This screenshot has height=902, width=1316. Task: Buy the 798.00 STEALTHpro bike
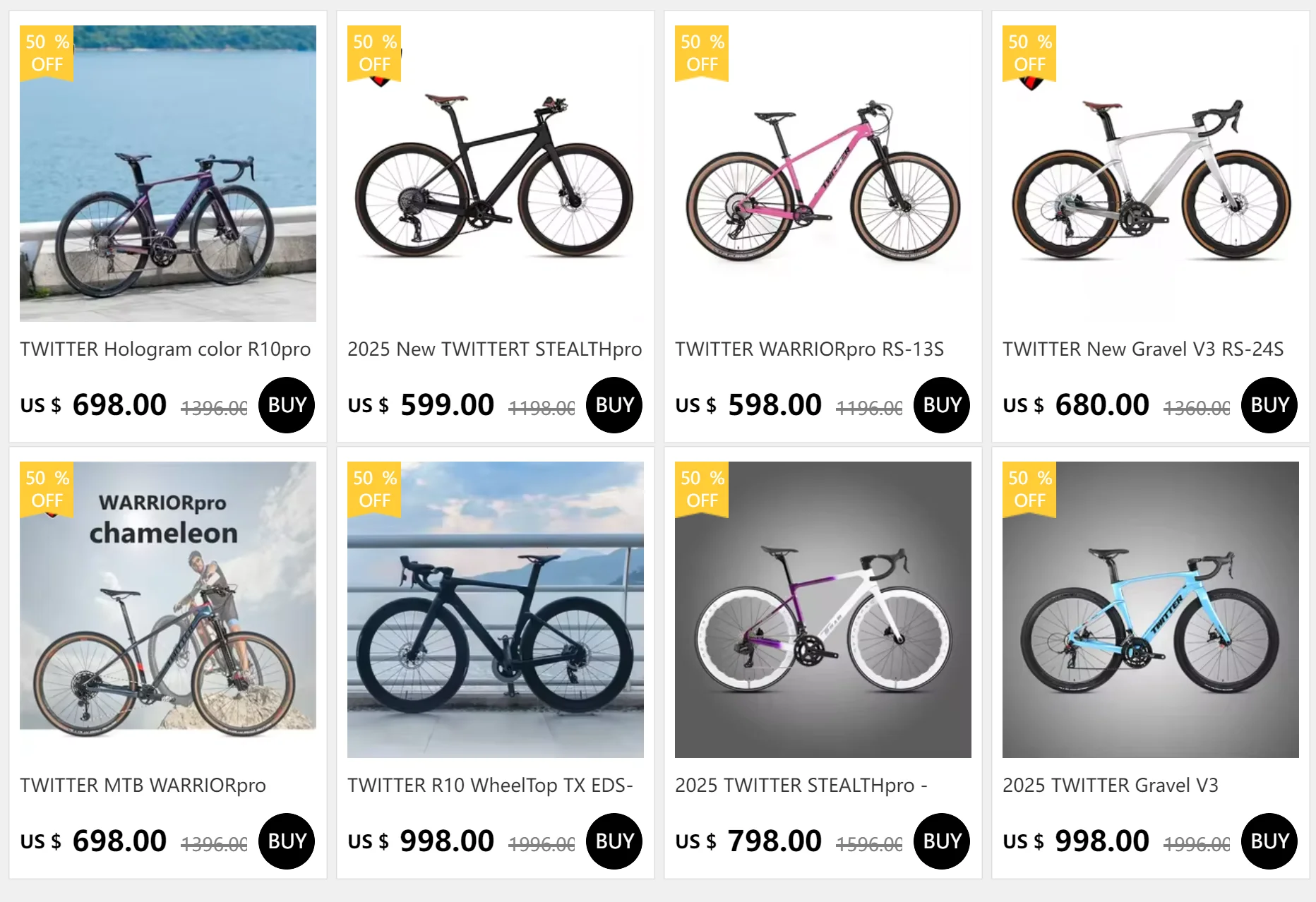[x=942, y=841]
